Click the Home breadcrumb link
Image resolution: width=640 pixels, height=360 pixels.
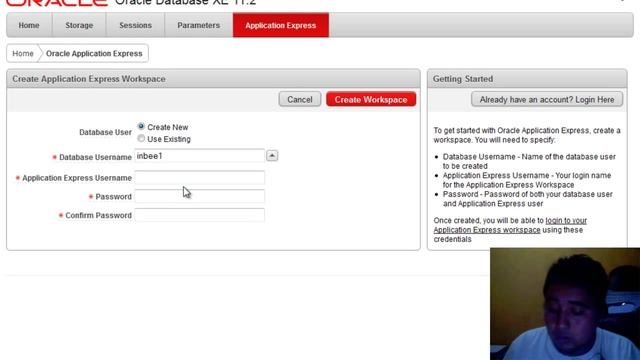[x=23, y=53]
